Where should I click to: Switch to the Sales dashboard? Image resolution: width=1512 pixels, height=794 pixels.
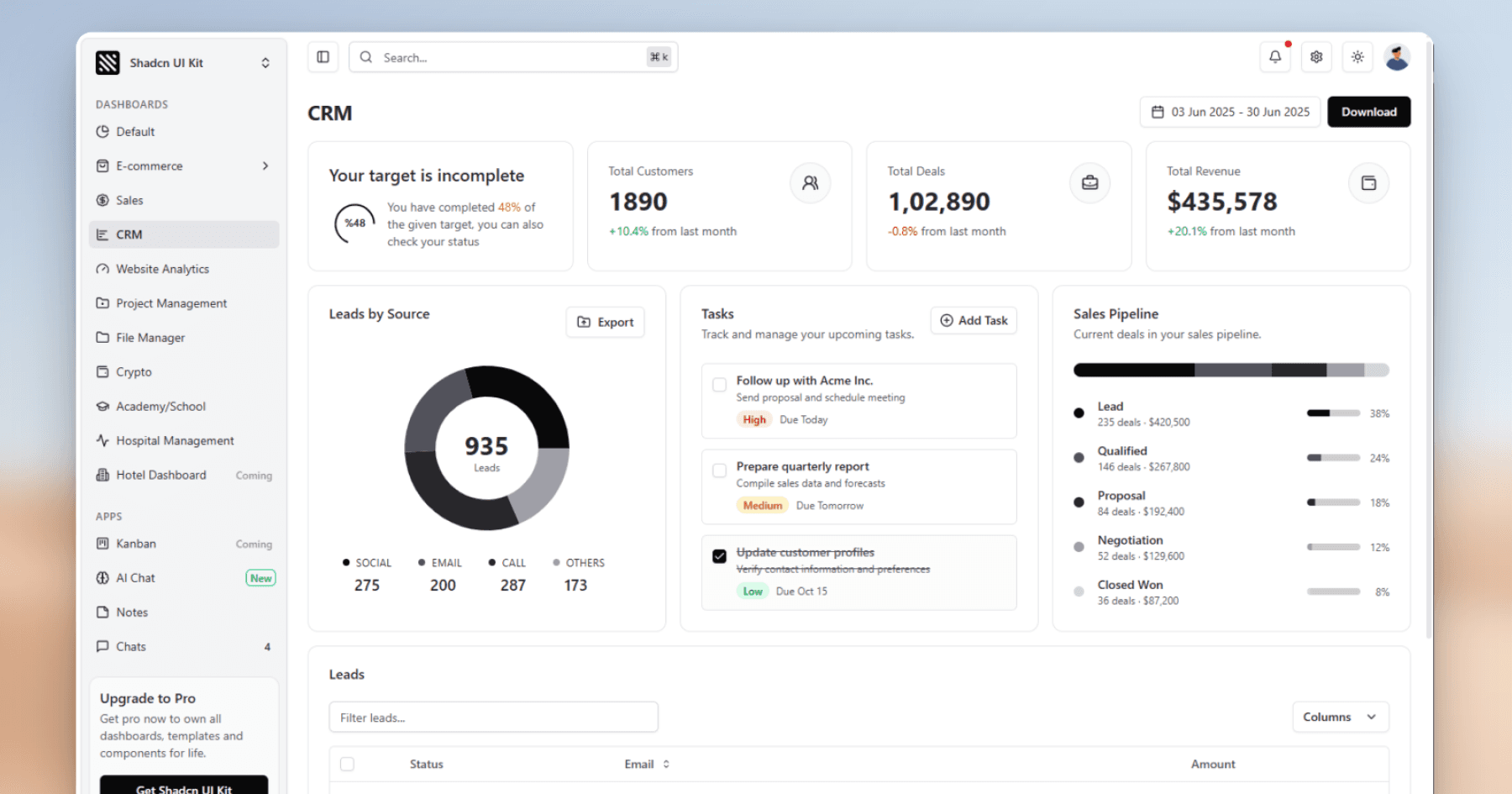[x=131, y=200]
